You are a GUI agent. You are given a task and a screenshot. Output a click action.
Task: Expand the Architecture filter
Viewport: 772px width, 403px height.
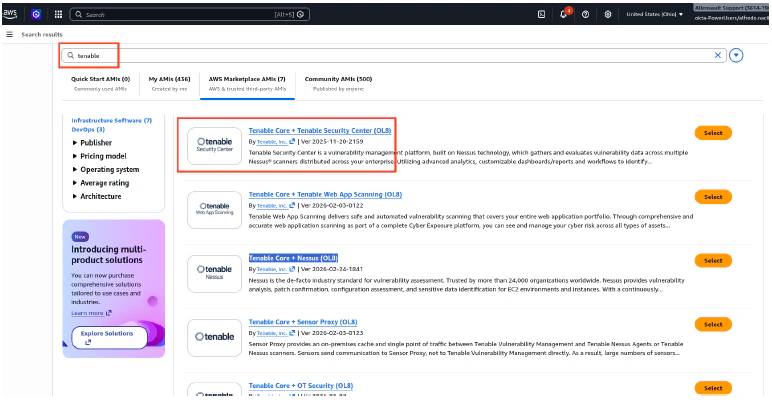point(97,196)
